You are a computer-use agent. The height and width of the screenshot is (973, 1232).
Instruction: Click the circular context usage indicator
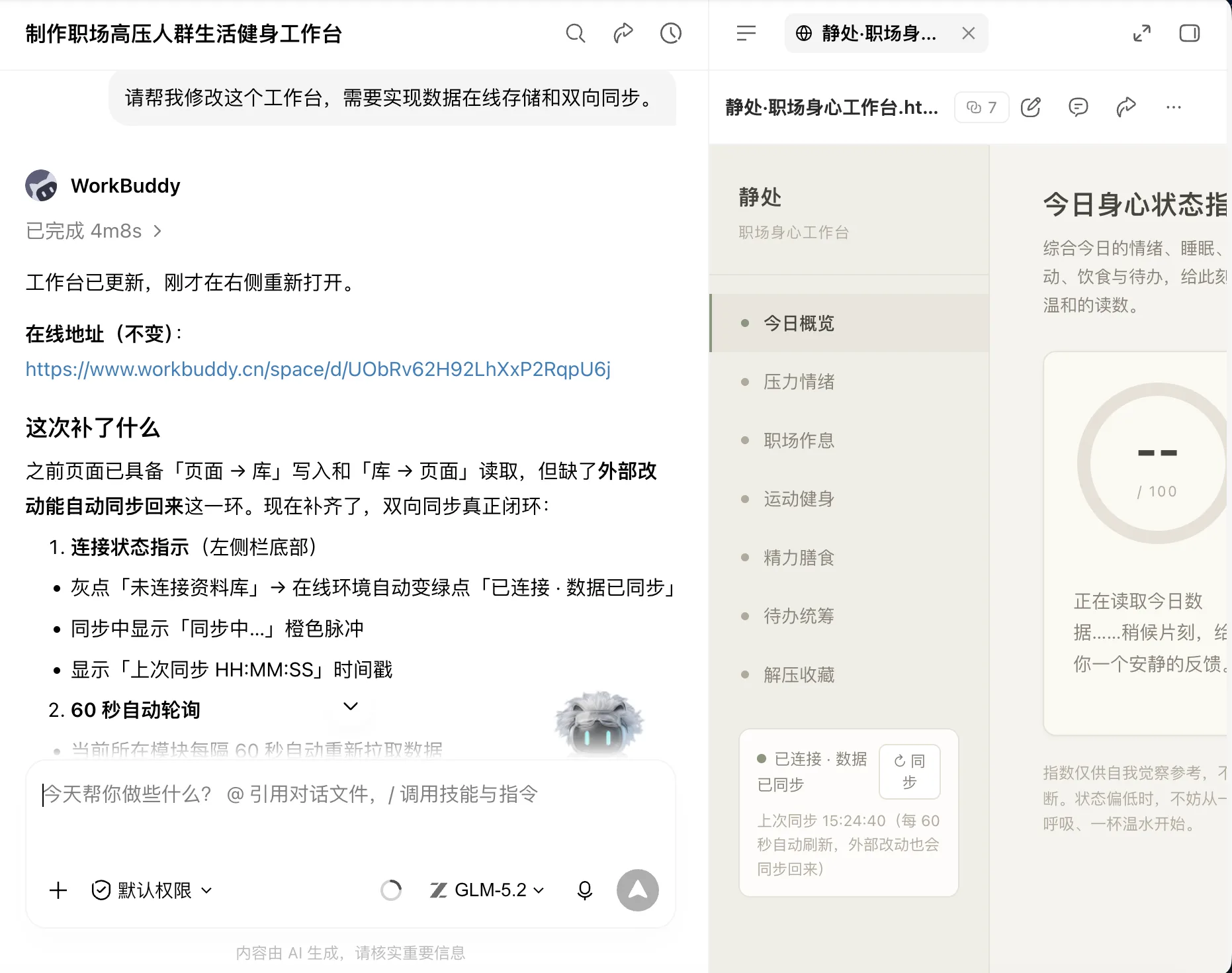(x=391, y=890)
